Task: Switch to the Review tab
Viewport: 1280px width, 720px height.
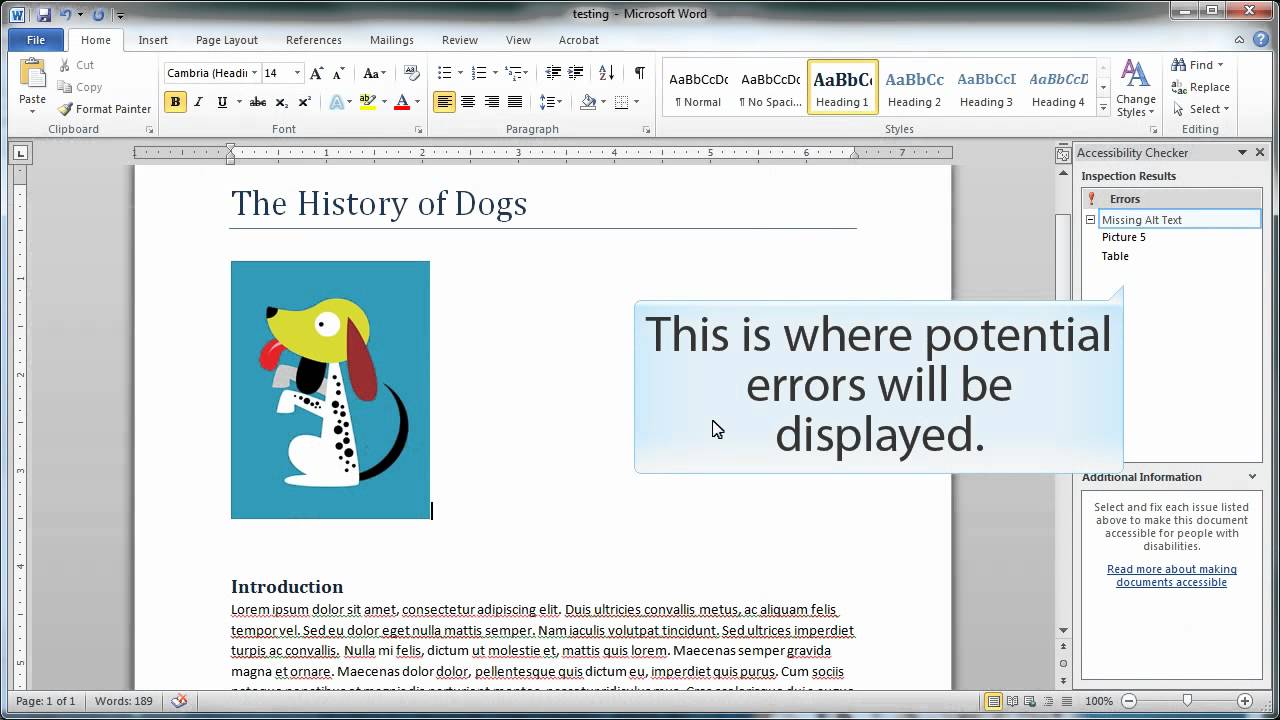Action: (x=460, y=40)
